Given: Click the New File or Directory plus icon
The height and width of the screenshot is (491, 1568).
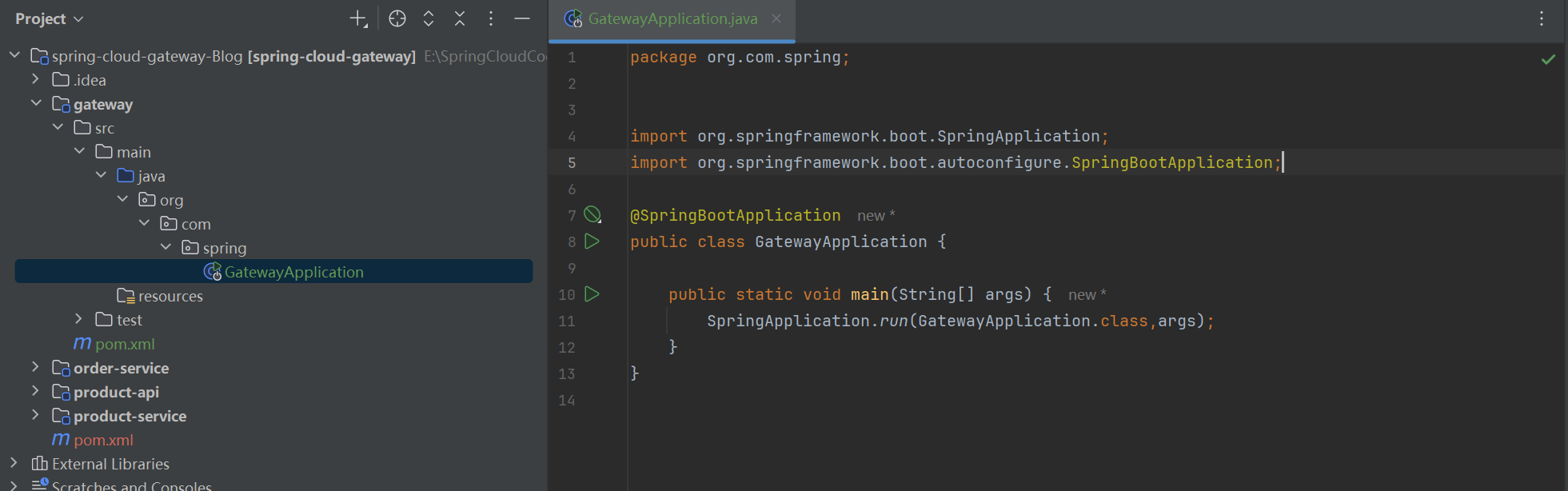Looking at the screenshot, I should tap(358, 18).
